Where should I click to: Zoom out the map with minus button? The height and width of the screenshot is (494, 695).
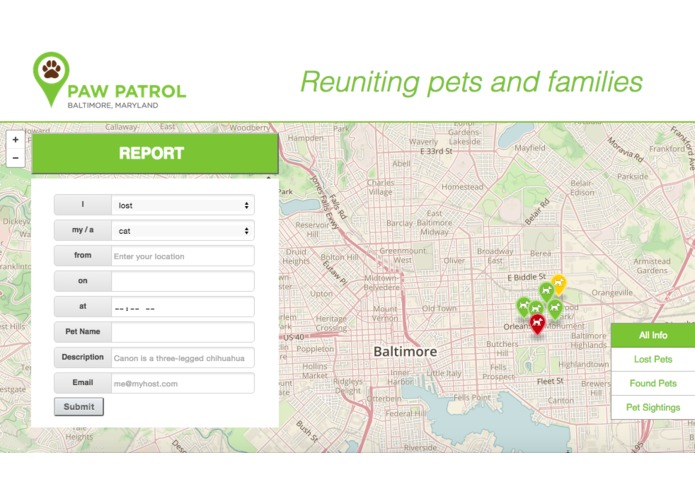click(x=16, y=158)
